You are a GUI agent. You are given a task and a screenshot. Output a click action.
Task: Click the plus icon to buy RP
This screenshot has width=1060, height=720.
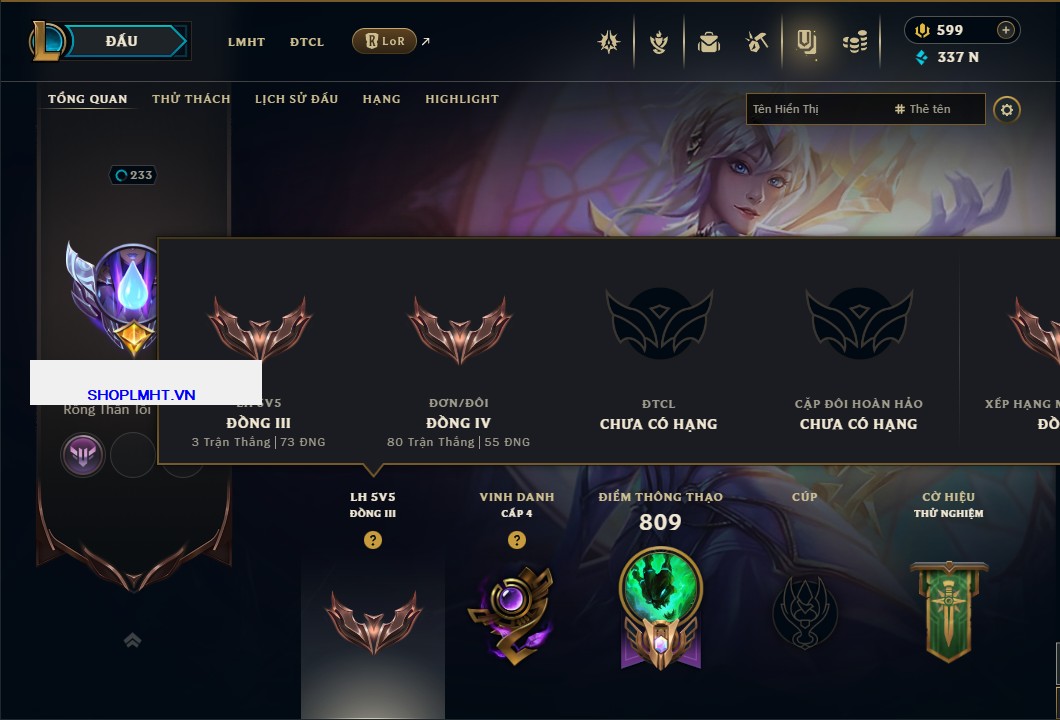pos(1006,30)
